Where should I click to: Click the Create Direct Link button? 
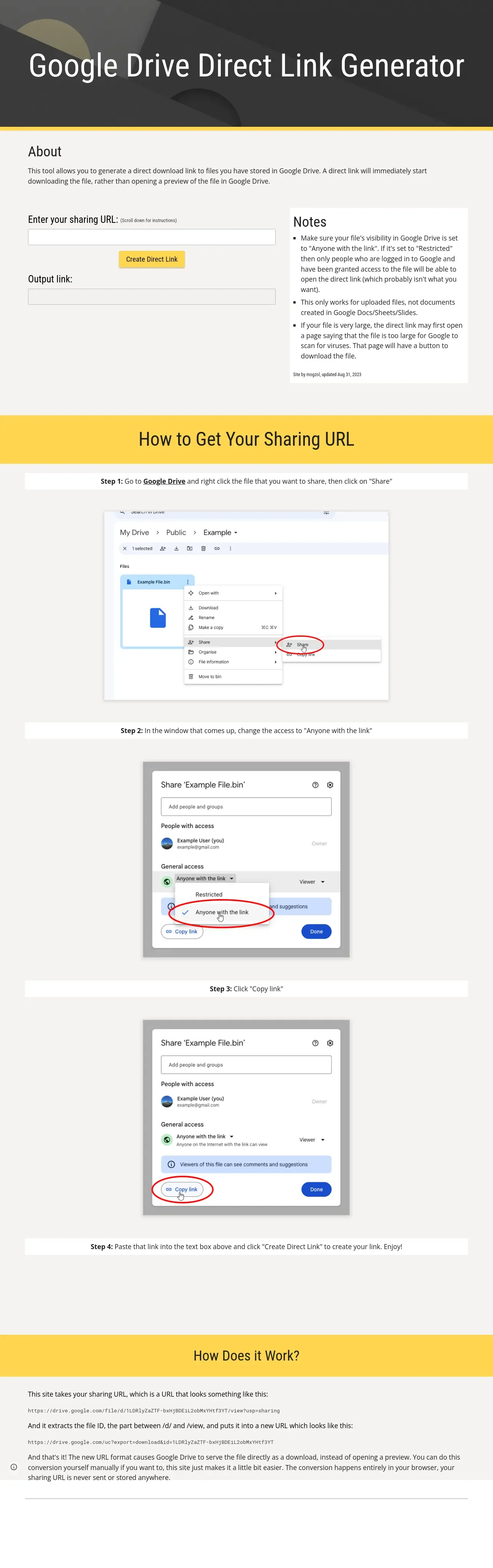(152, 259)
